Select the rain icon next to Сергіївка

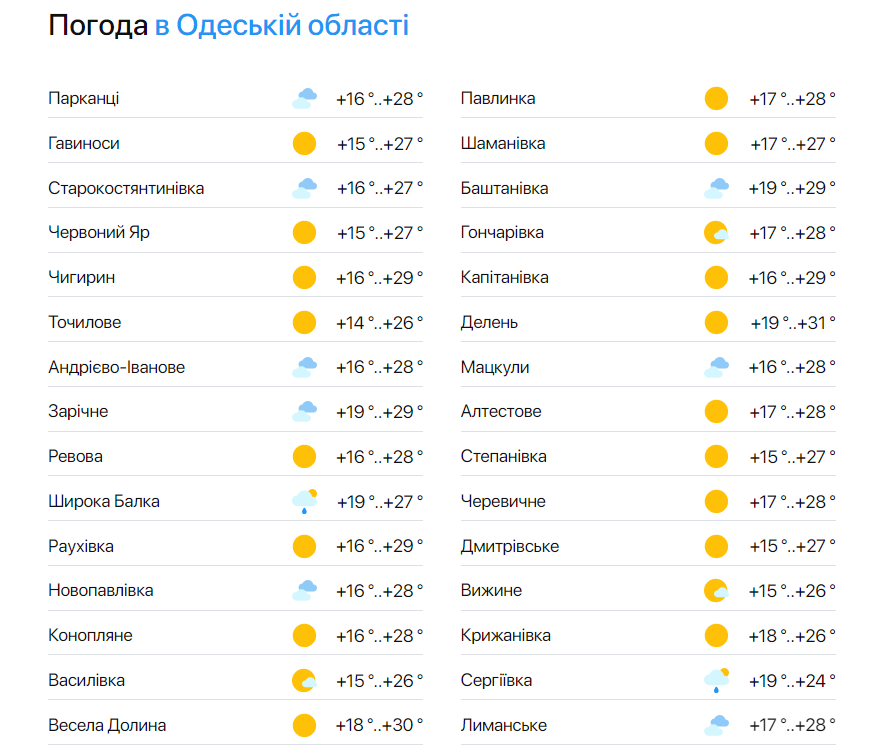click(716, 680)
